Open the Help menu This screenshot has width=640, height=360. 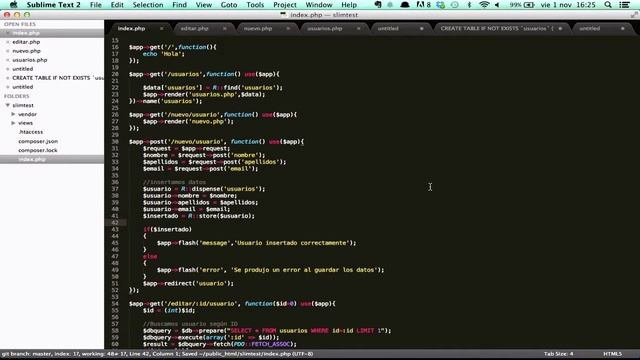349,5
